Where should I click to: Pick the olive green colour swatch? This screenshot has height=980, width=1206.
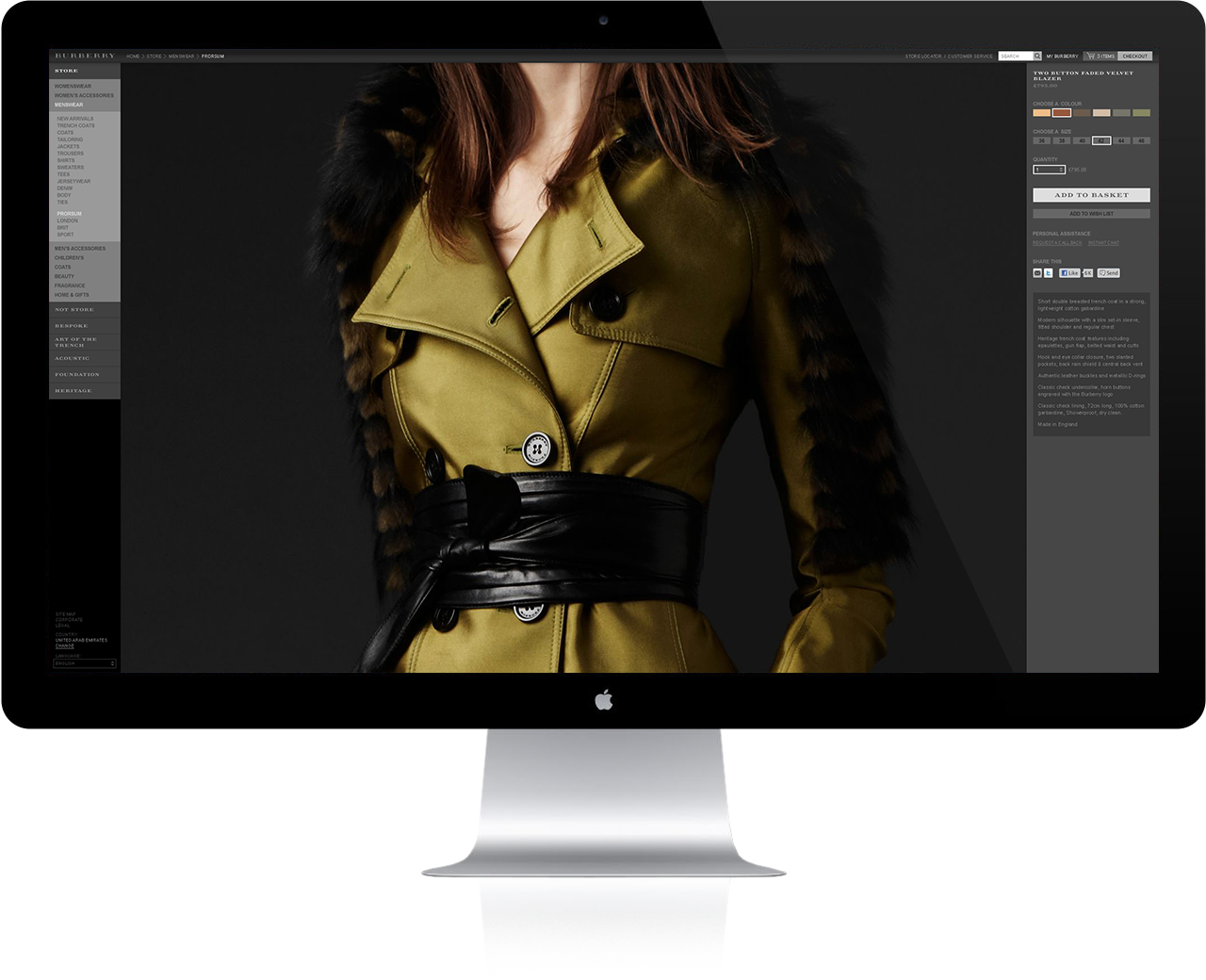coord(1141,113)
